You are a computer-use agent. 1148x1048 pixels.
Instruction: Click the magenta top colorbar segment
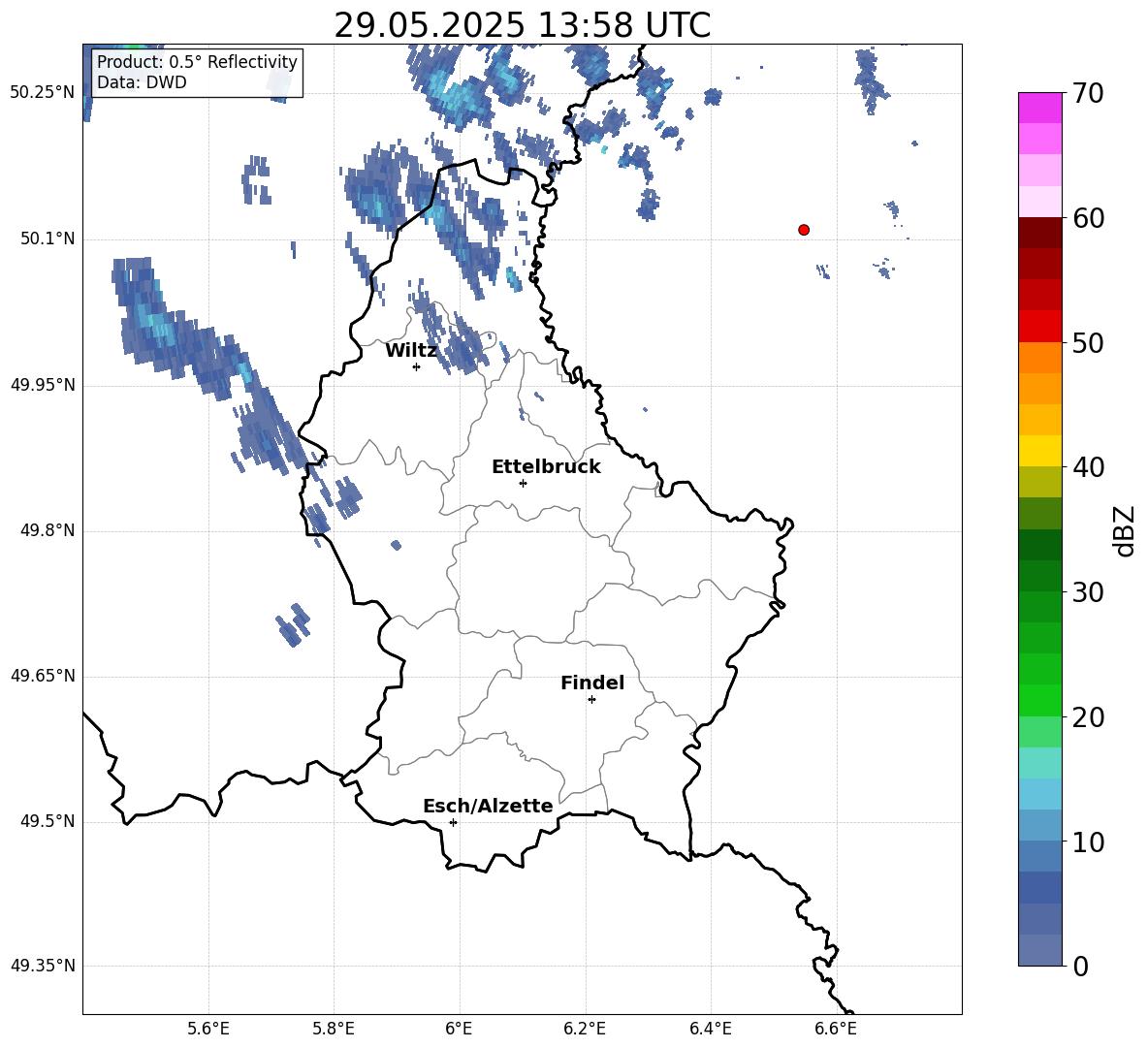click(1040, 109)
